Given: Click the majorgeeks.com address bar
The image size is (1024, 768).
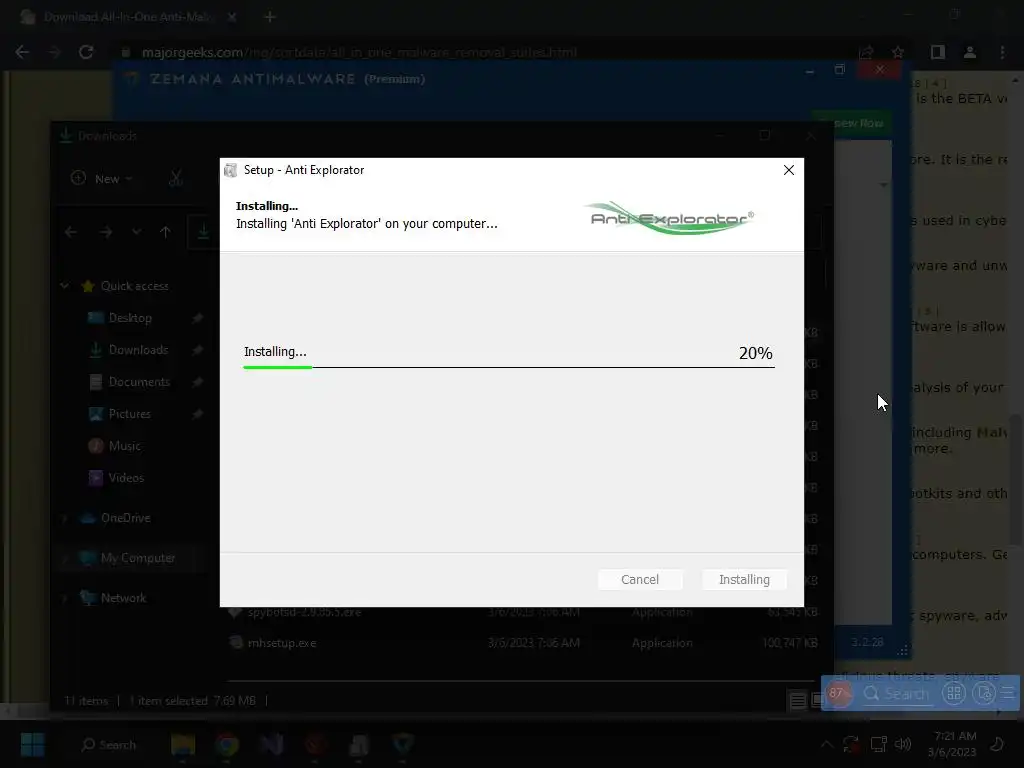Looking at the screenshot, I should pos(483,52).
